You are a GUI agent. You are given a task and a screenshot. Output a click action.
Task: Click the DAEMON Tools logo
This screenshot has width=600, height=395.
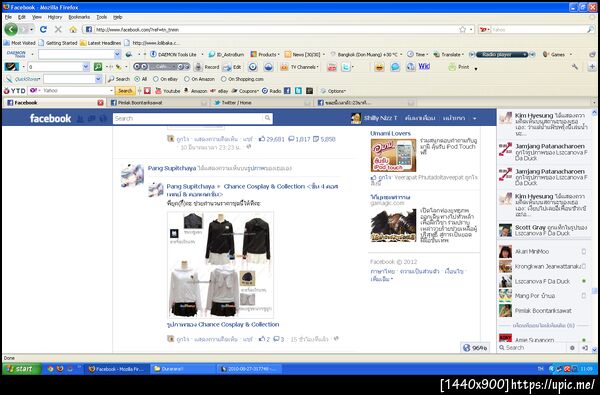click(x=16, y=54)
